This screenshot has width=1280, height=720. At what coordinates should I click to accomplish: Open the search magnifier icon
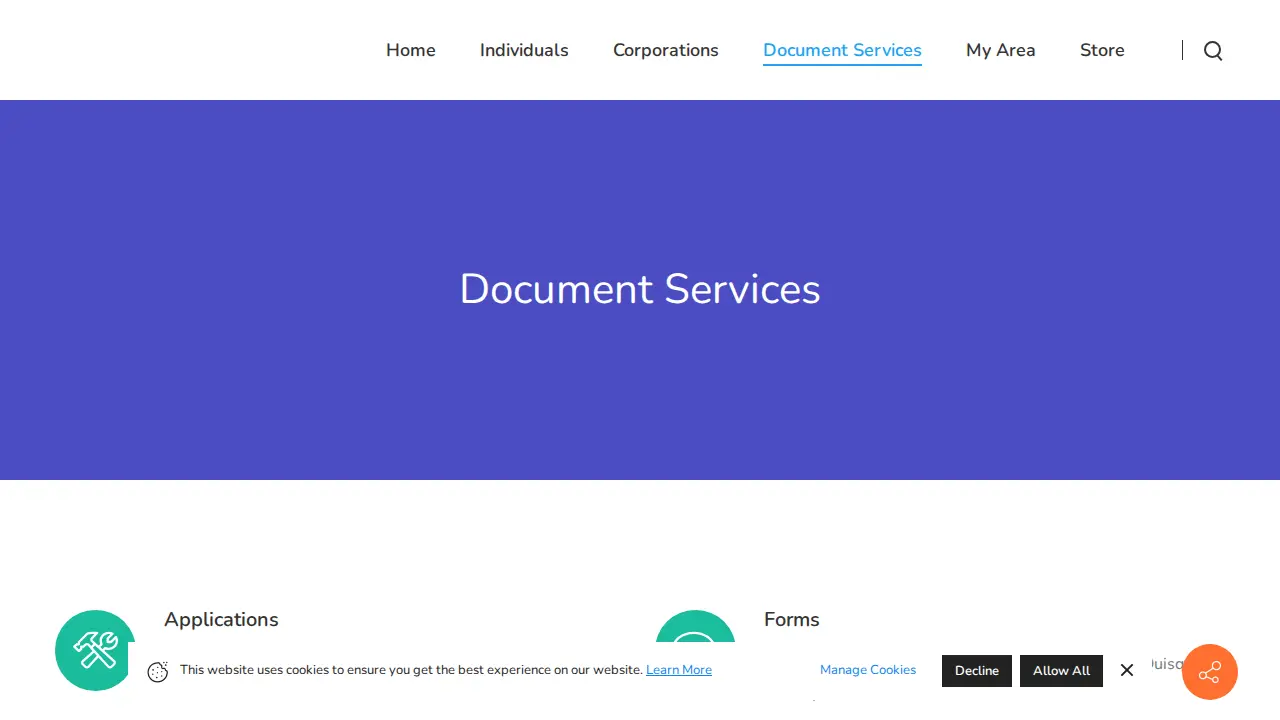(1213, 51)
